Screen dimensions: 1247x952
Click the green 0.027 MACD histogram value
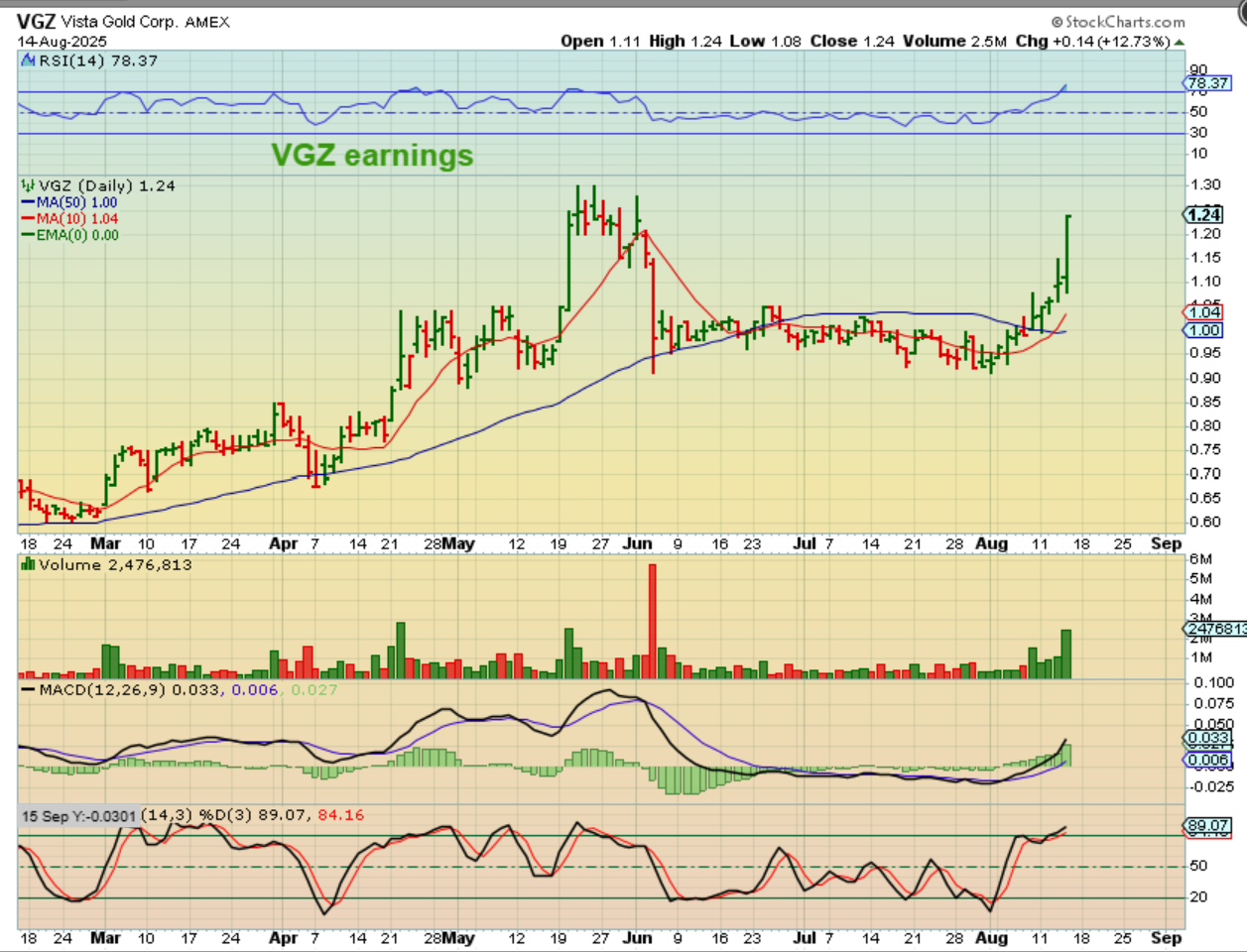tap(313, 689)
